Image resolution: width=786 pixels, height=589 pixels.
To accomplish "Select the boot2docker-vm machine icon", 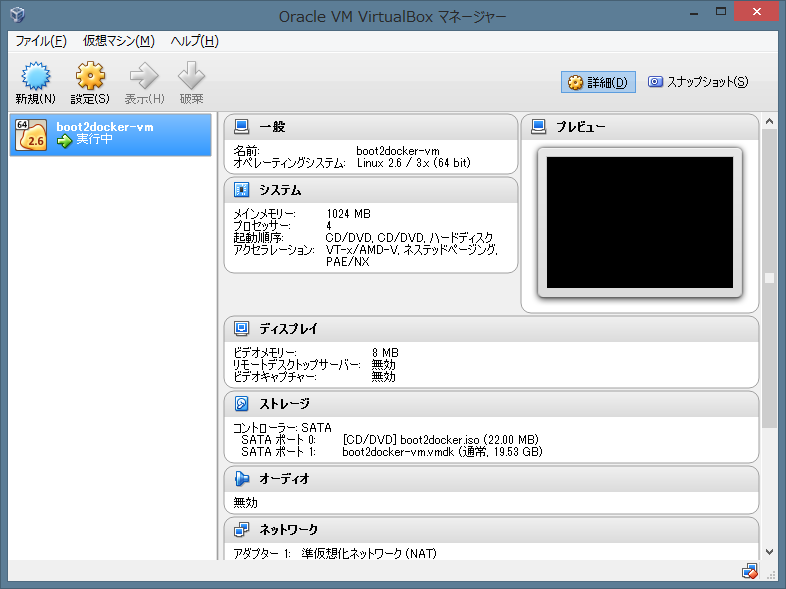I will [x=32, y=135].
